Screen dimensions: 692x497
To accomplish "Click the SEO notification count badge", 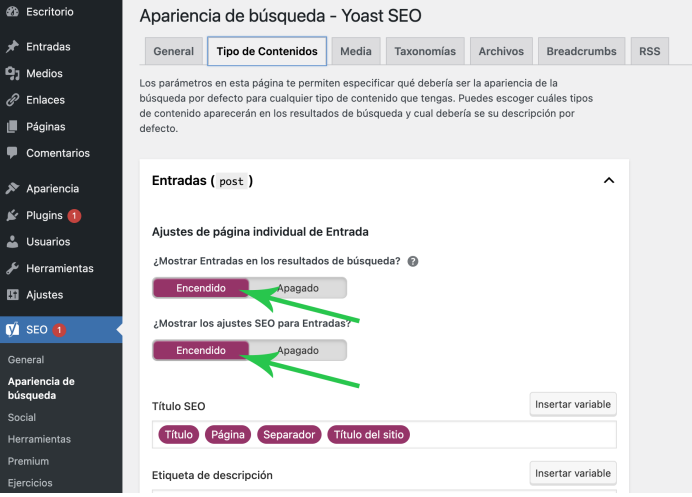I will [59, 330].
